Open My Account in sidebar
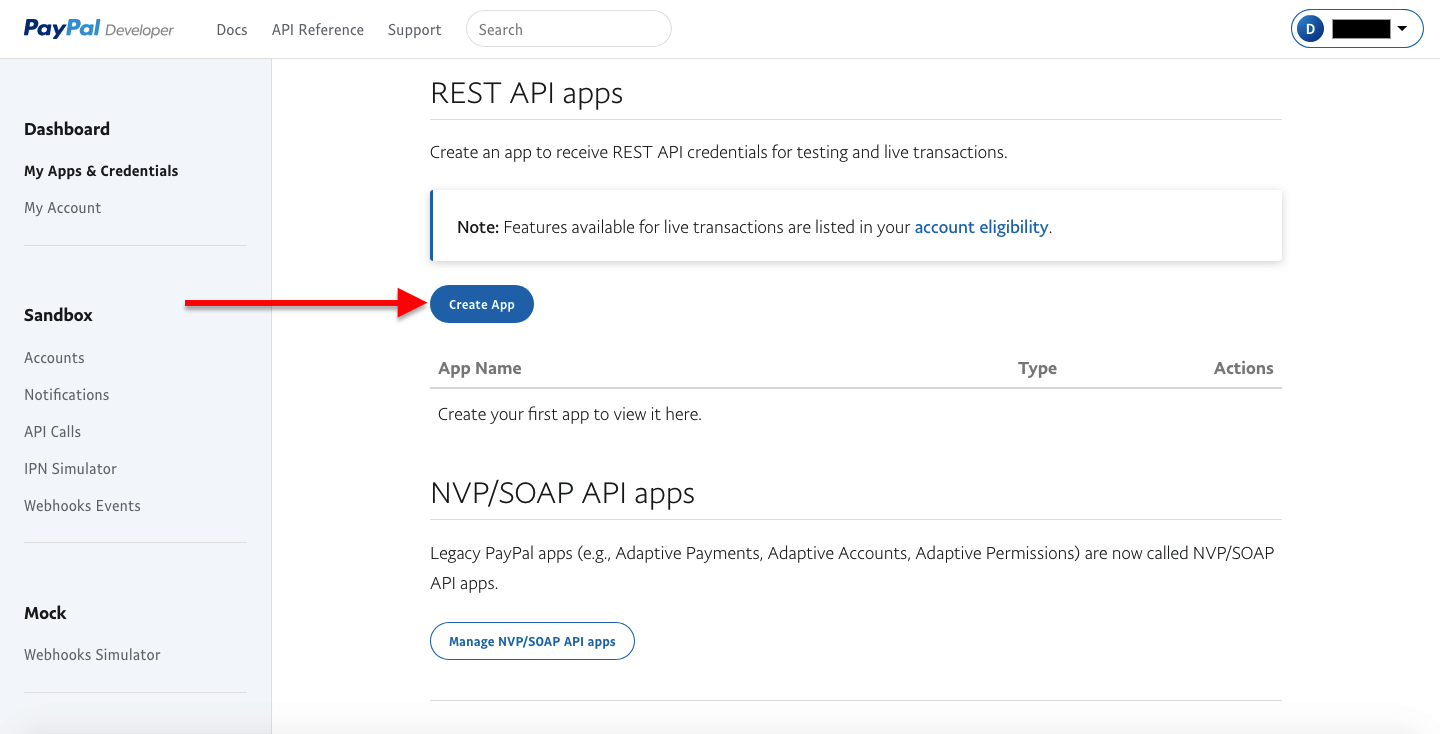The width and height of the screenshot is (1440, 734). pos(63,208)
